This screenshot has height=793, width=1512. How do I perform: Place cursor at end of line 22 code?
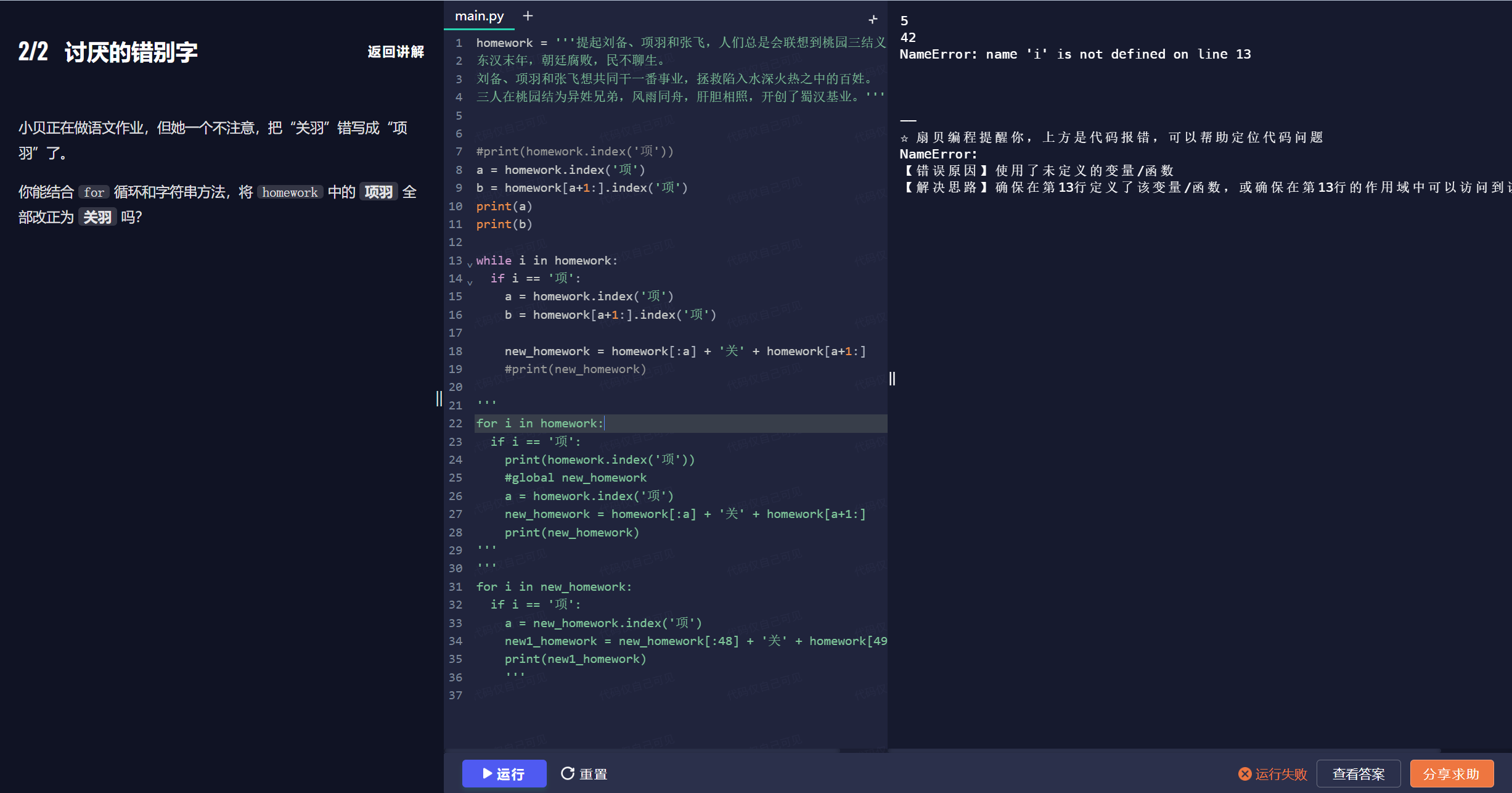(x=604, y=424)
